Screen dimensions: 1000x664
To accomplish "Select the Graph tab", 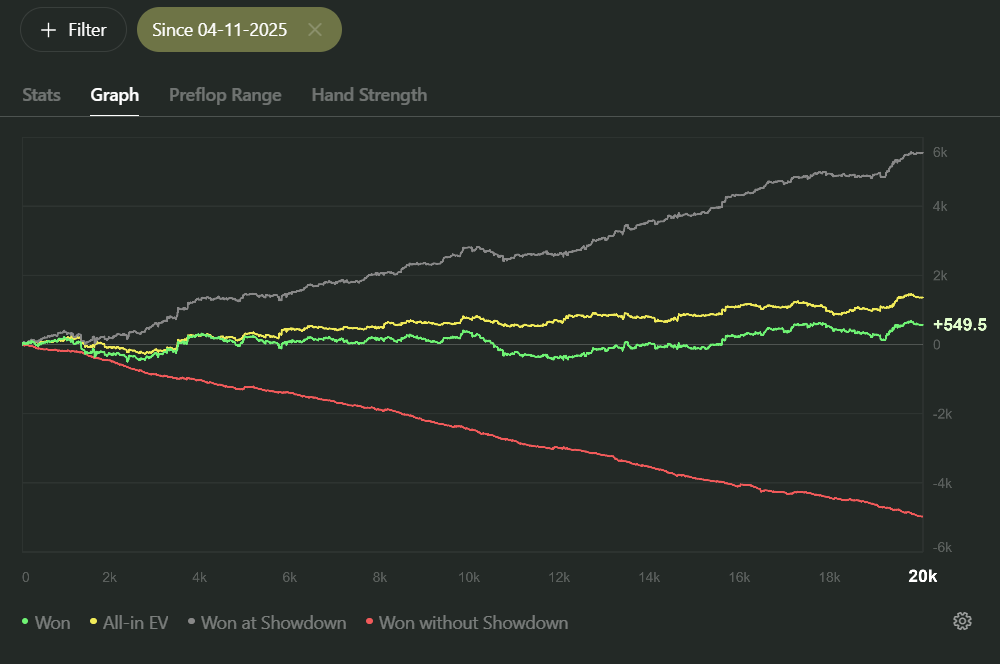I will [114, 95].
